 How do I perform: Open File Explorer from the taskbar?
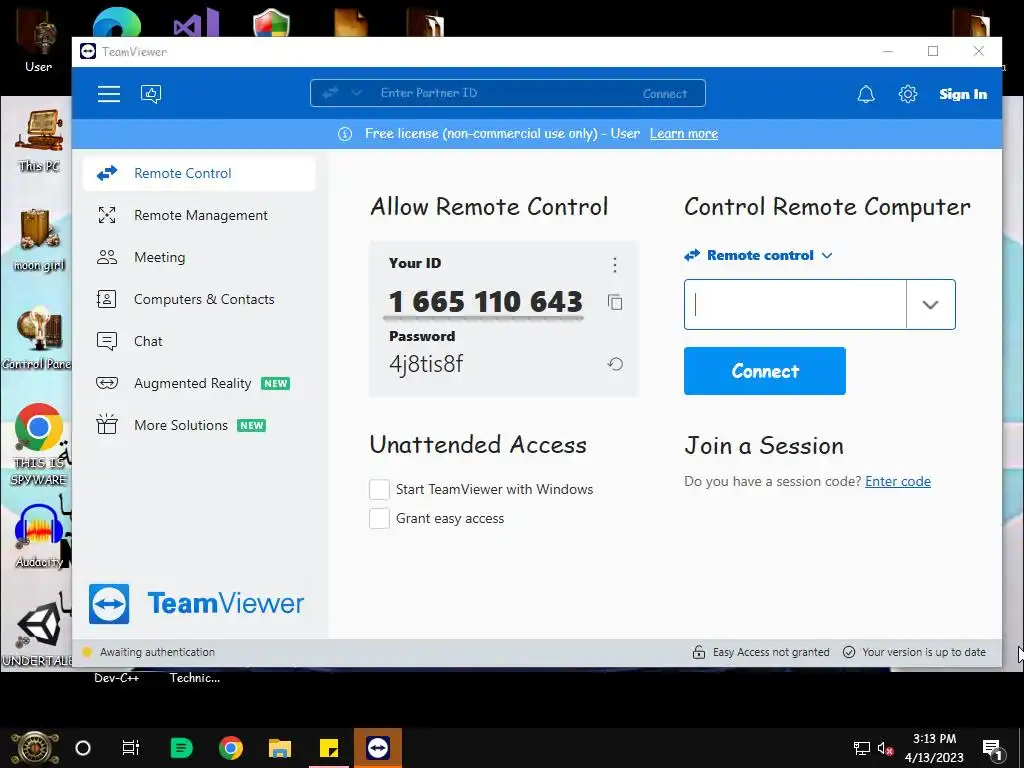[280, 748]
